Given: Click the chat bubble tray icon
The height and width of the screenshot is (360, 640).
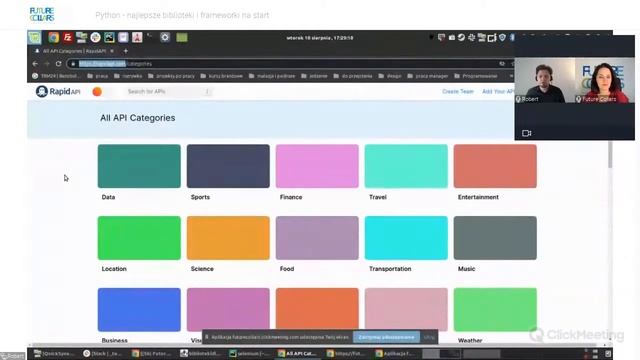Looking at the screenshot, I should 441,38.
